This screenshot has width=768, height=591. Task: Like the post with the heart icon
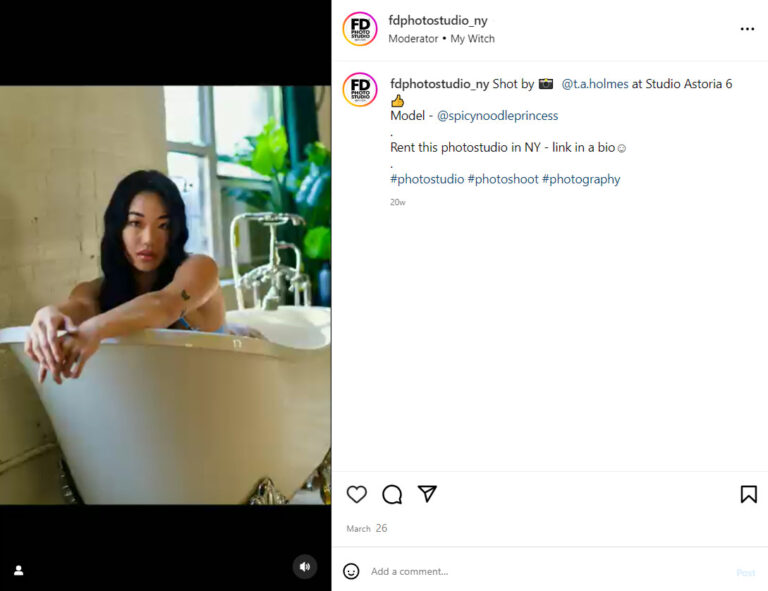pyautogui.click(x=357, y=494)
